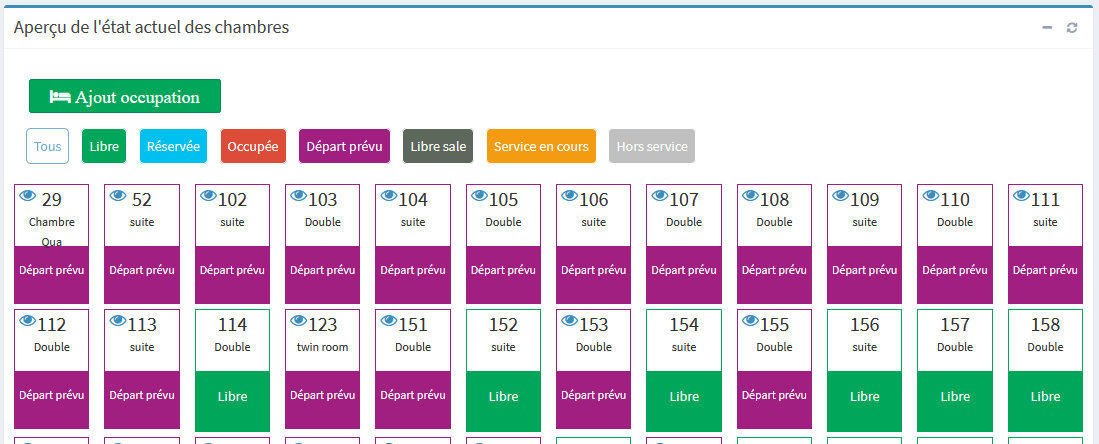Screen dimensions: 1099x444
Task: Open eye icon for room 111
Action: [x=1021, y=197]
